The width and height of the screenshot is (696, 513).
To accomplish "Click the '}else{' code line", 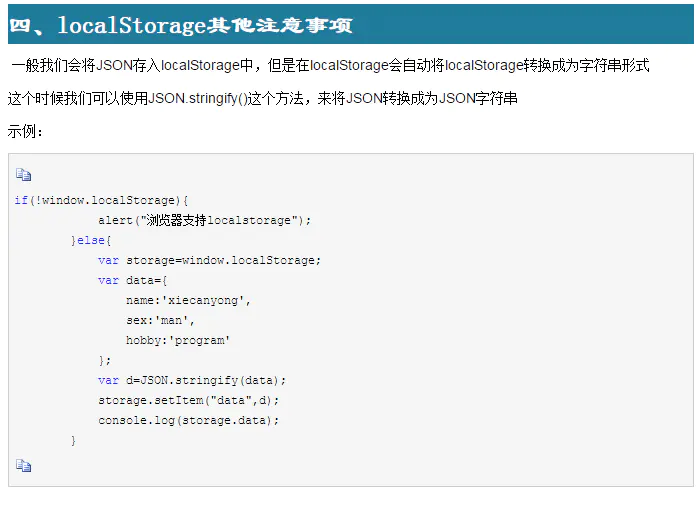I will [x=91, y=240].
